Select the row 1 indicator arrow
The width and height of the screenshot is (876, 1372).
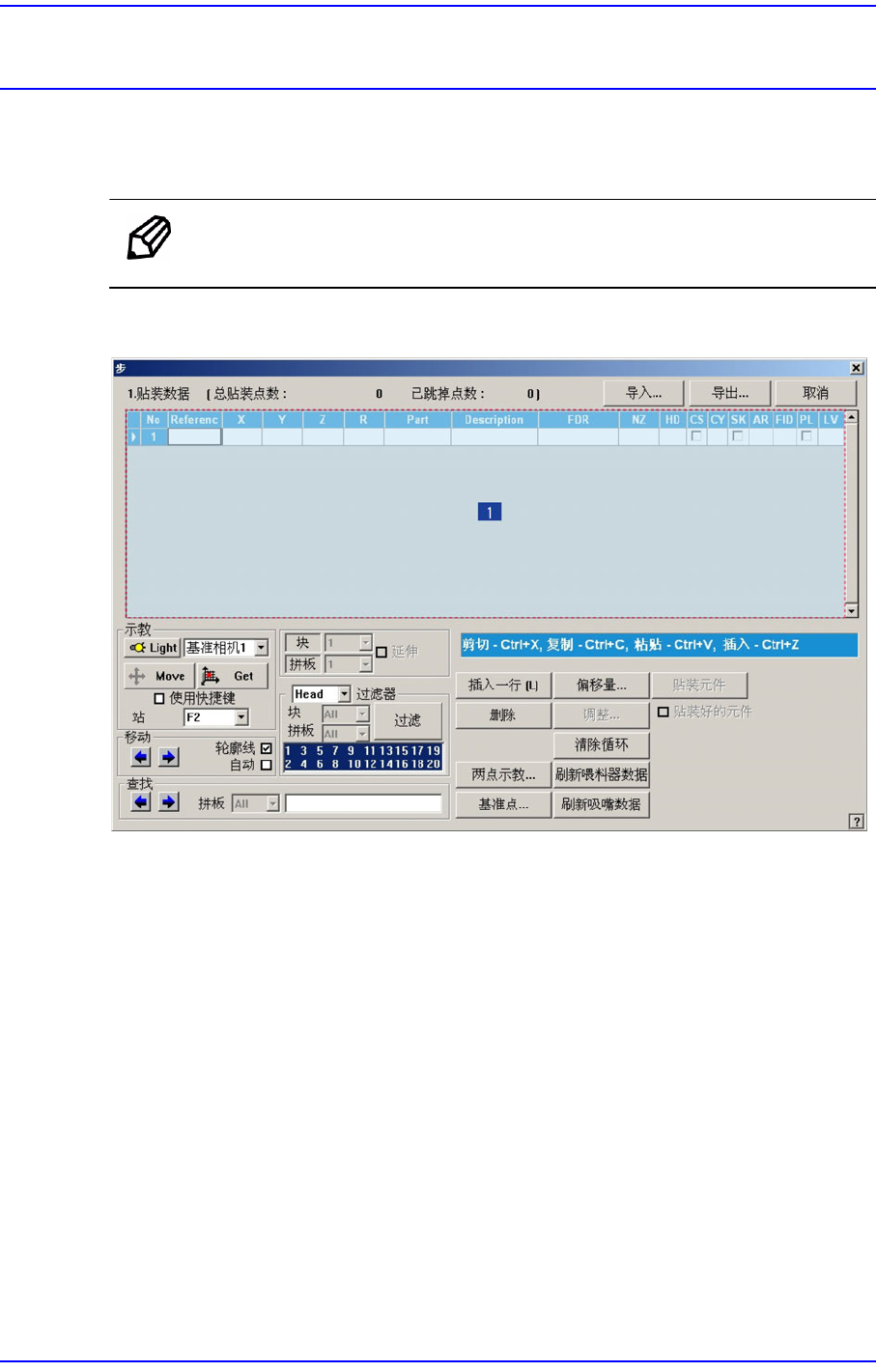click(x=133, y=436)
